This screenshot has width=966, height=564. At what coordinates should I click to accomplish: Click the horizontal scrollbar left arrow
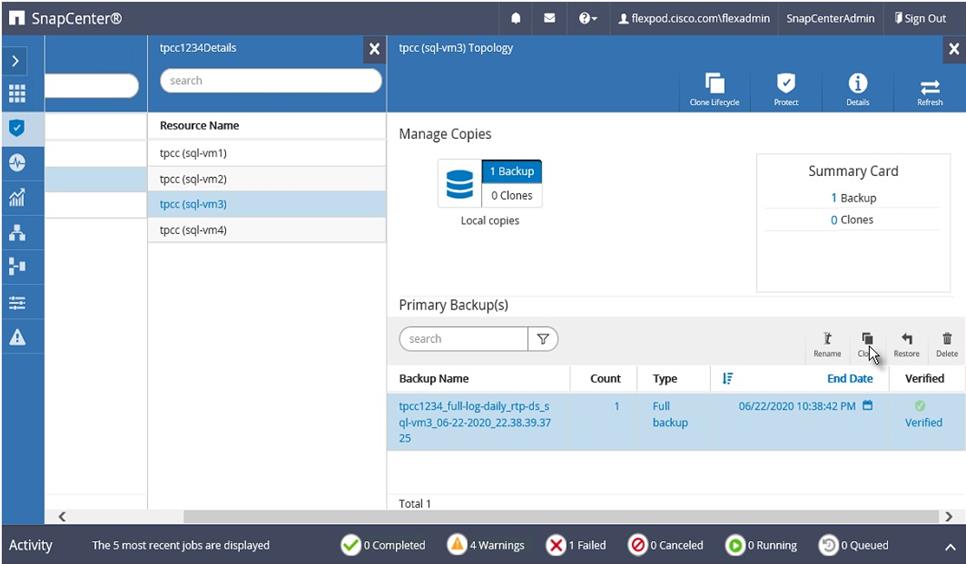tap(62, 517)
